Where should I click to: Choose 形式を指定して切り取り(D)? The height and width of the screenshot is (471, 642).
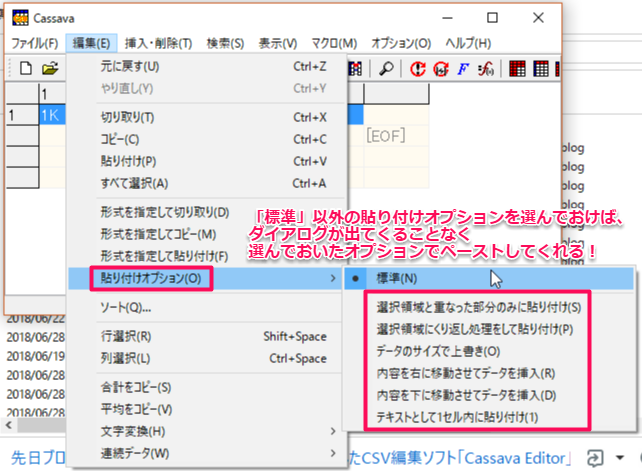[x=207, y=213]
